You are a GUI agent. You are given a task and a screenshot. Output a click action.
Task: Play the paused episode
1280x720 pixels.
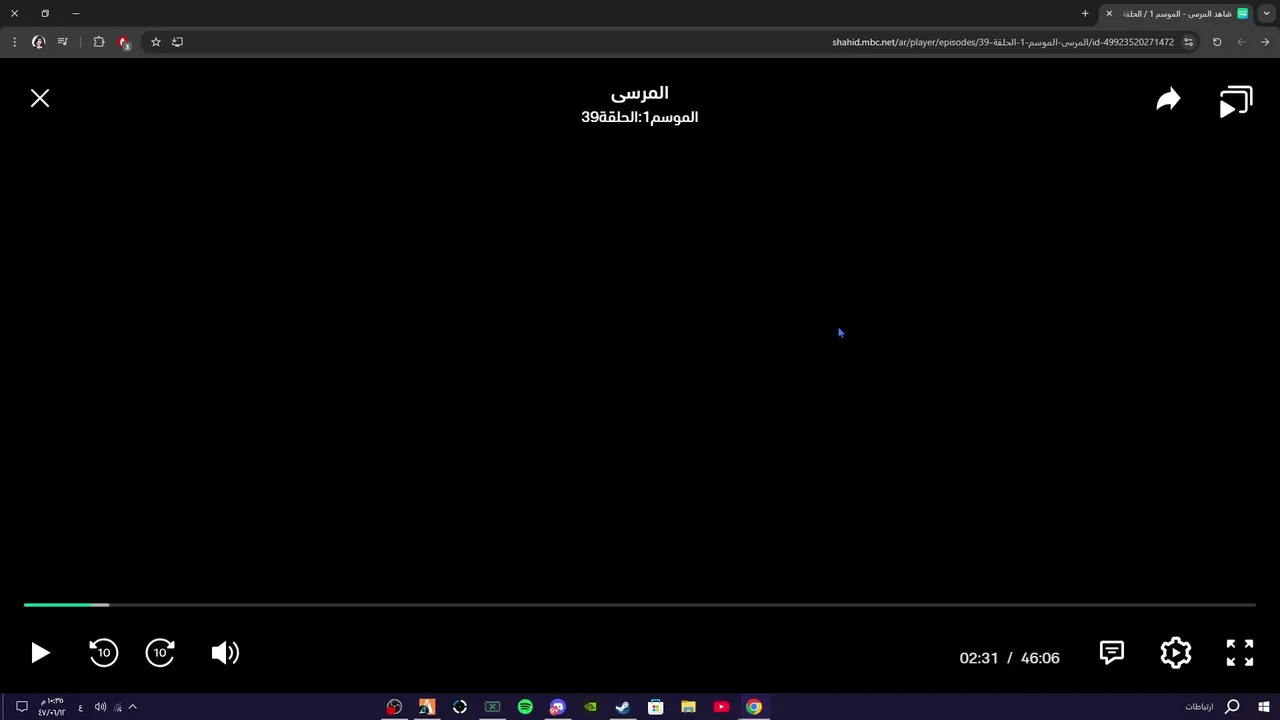pyautogui.click(x=40, y=653)
